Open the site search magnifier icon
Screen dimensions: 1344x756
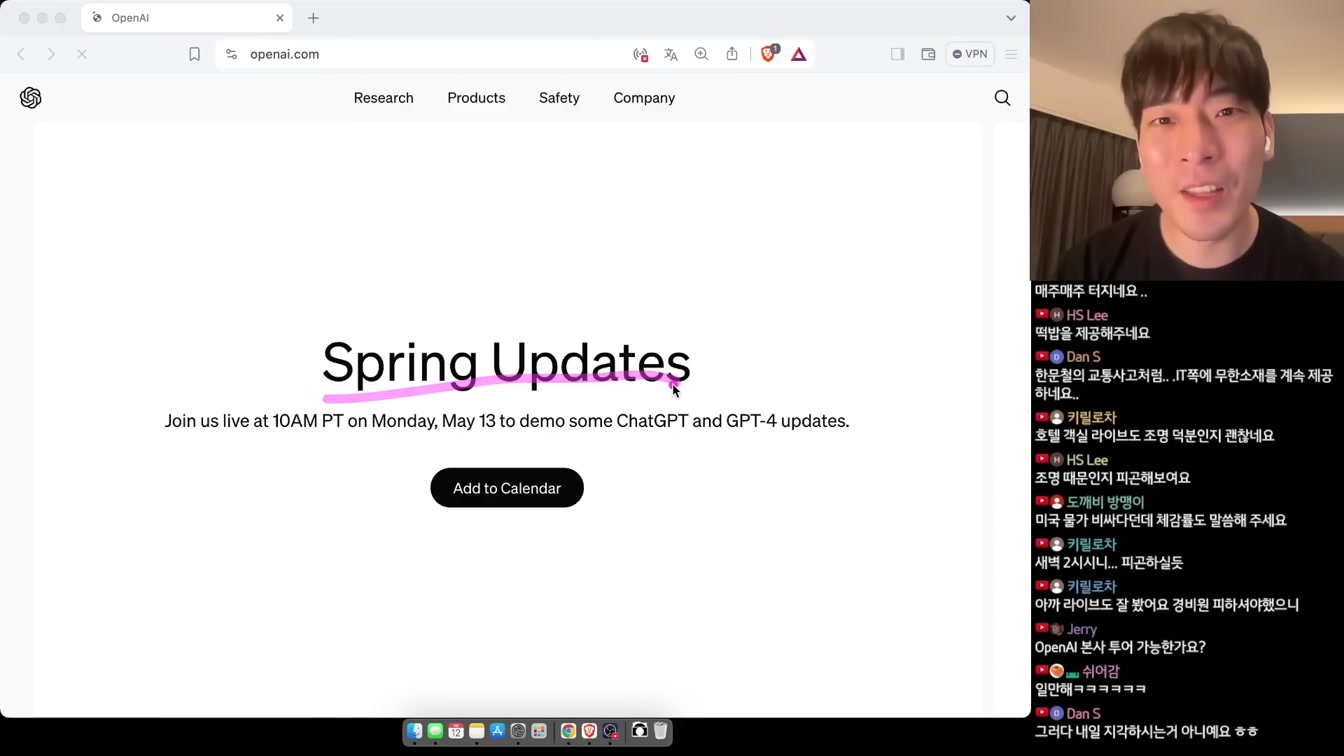[x=1002, y=97]
